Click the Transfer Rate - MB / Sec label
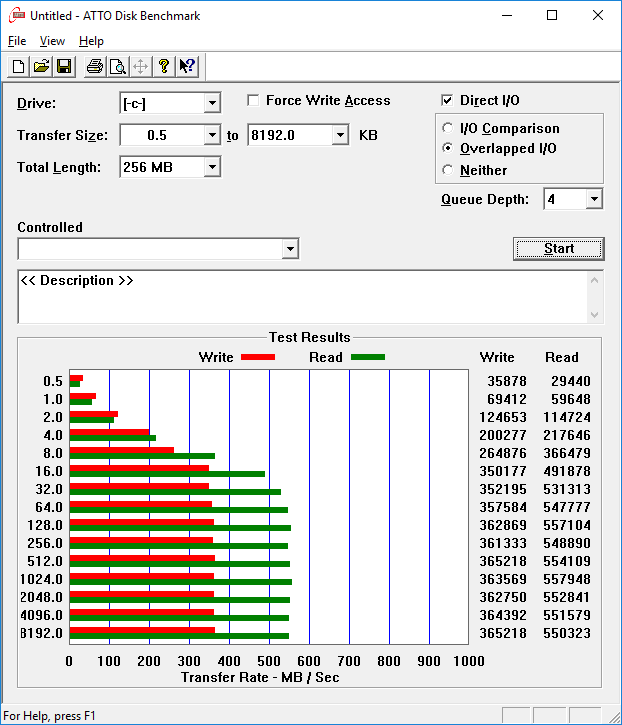 point(260,677)
